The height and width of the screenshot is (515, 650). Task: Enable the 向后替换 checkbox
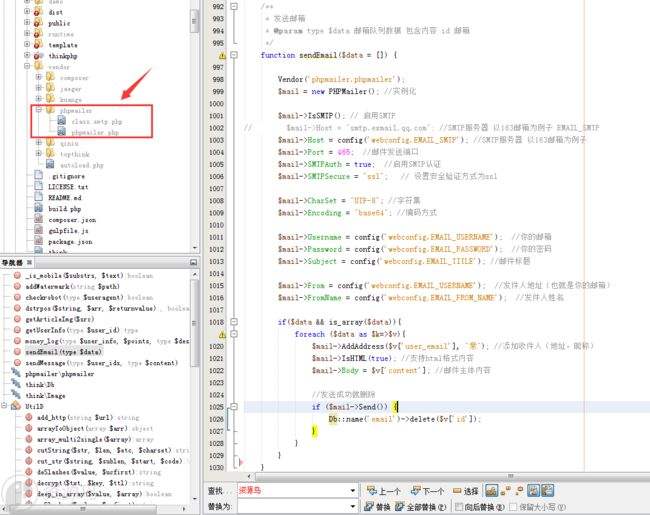click(459, 507)
